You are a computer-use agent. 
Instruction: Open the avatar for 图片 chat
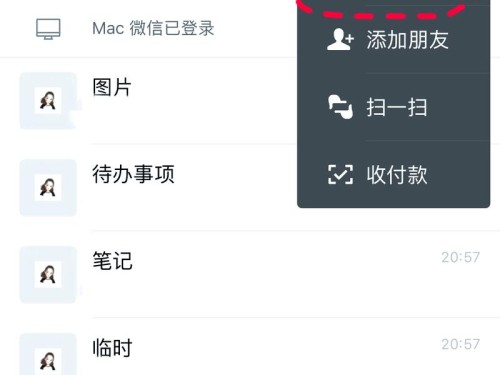coord(48,101)
